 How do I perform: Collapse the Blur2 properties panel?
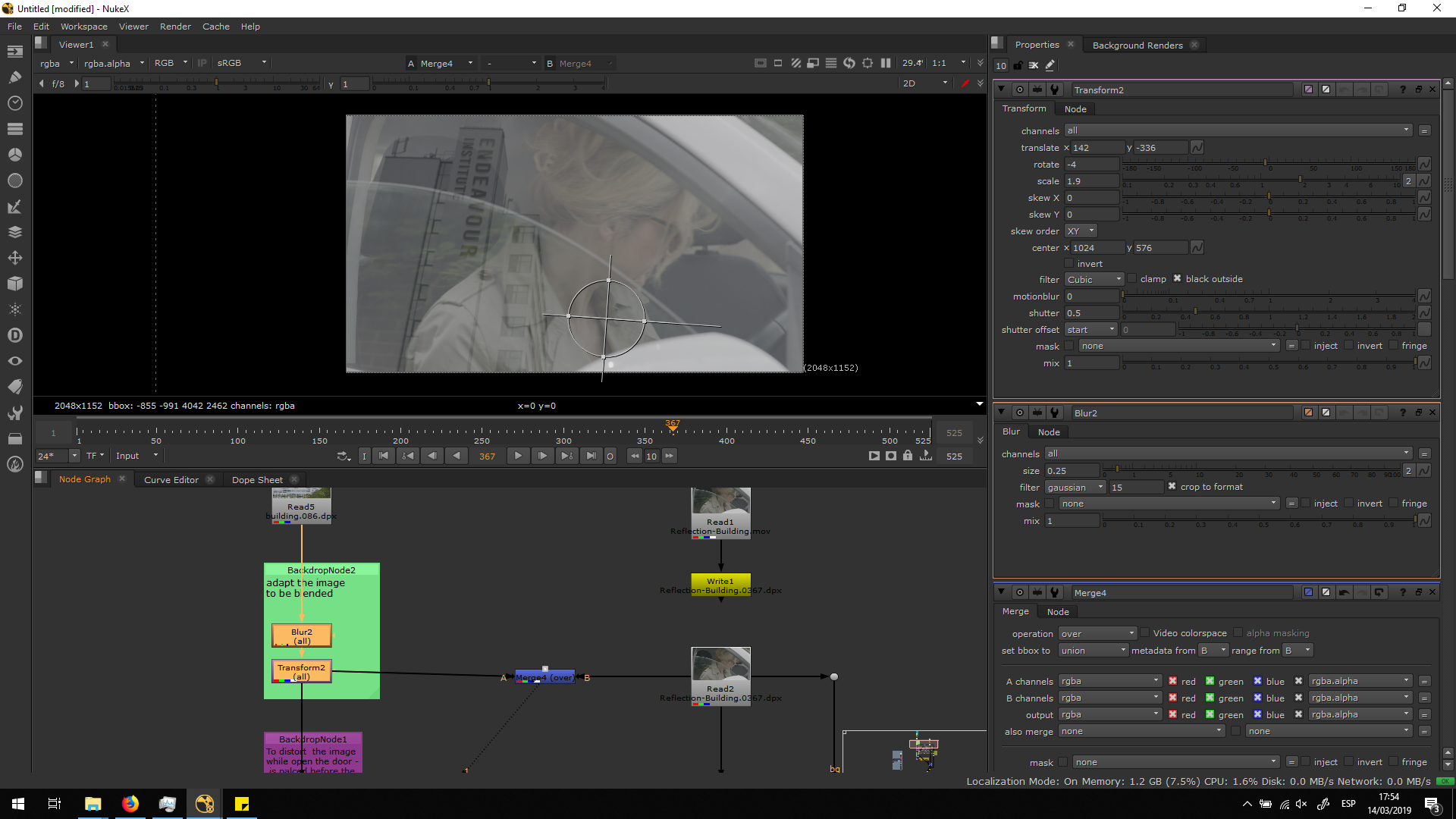pyautogui.click(x=1001, y=413)
